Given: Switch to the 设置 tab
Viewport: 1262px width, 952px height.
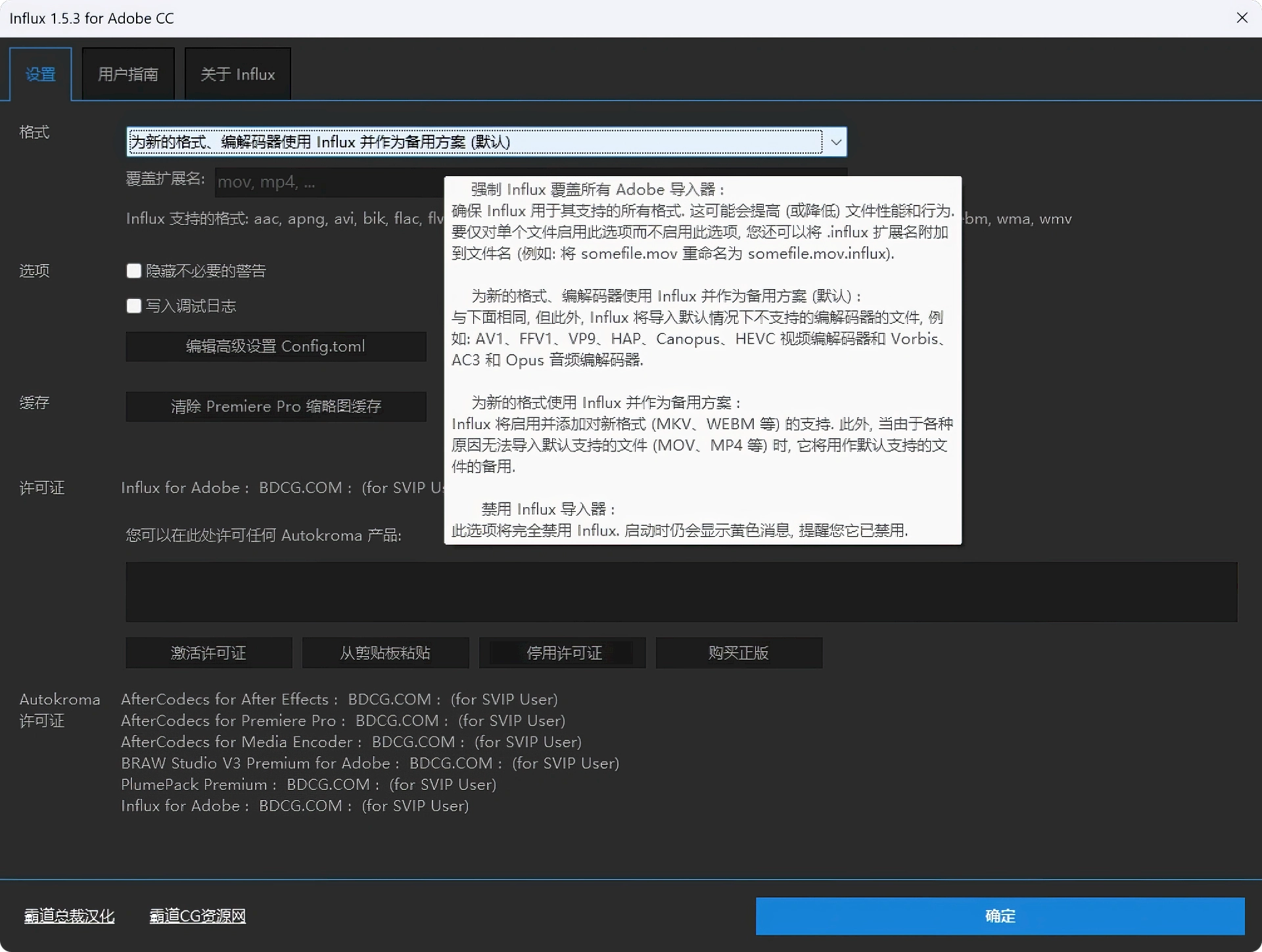Looking at the screenshot, I should (41, 74).
